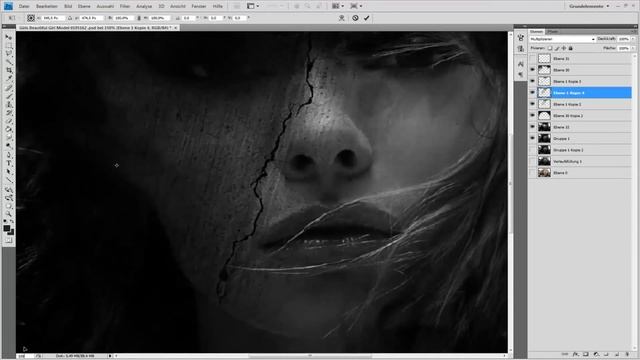Lock all for the layer
640x360 pixels.
tap(571, 48)
